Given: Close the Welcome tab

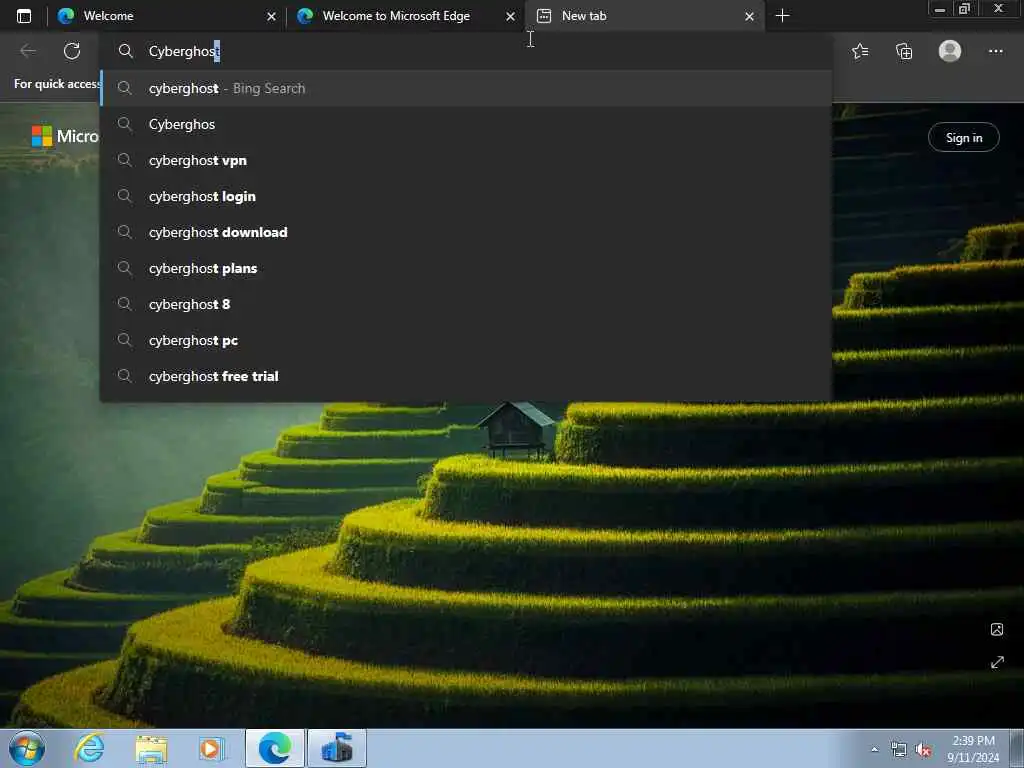Looking at the screenshot, I should coord(271,16).
